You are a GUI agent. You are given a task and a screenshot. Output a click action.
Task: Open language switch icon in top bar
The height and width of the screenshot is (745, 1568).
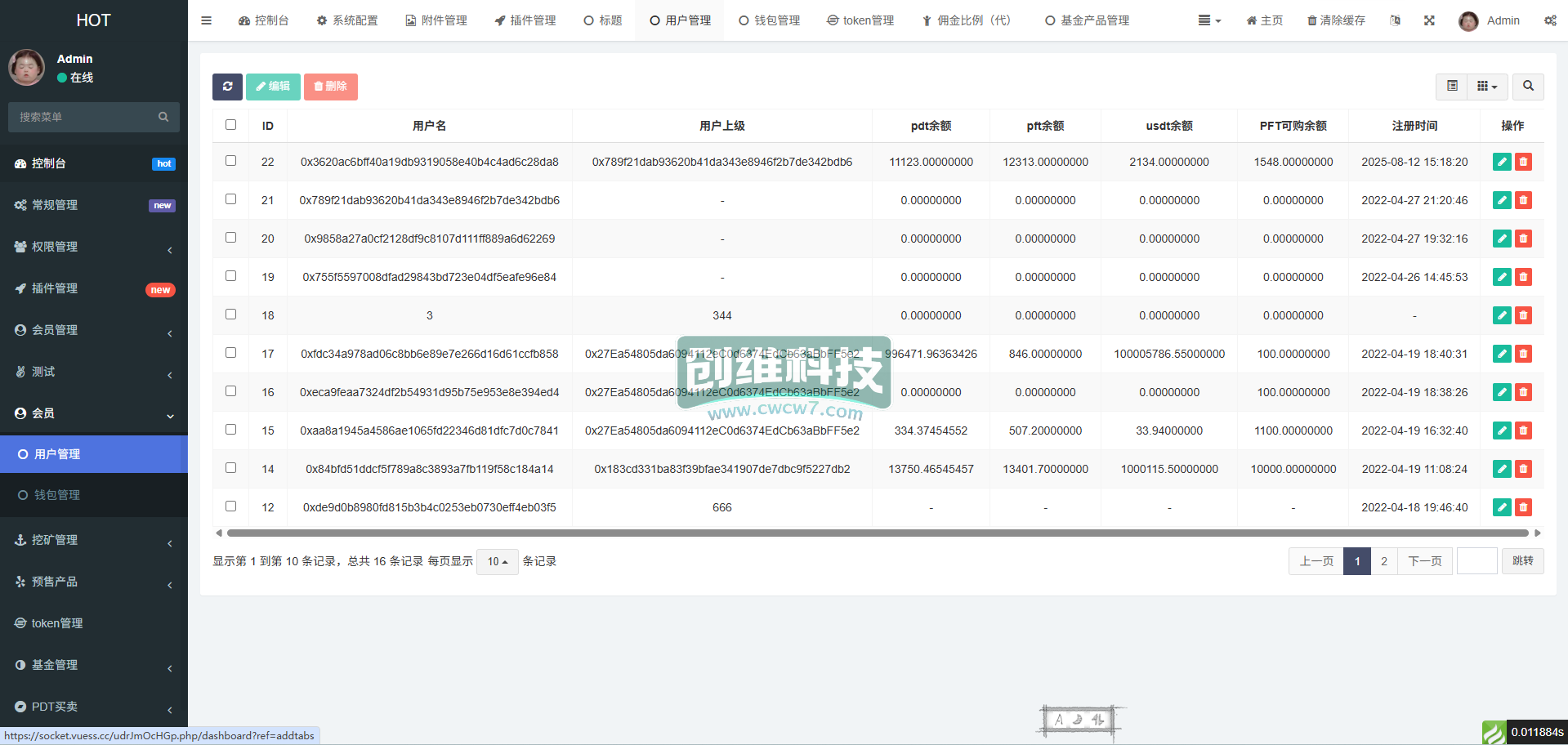pos(1395,20)
